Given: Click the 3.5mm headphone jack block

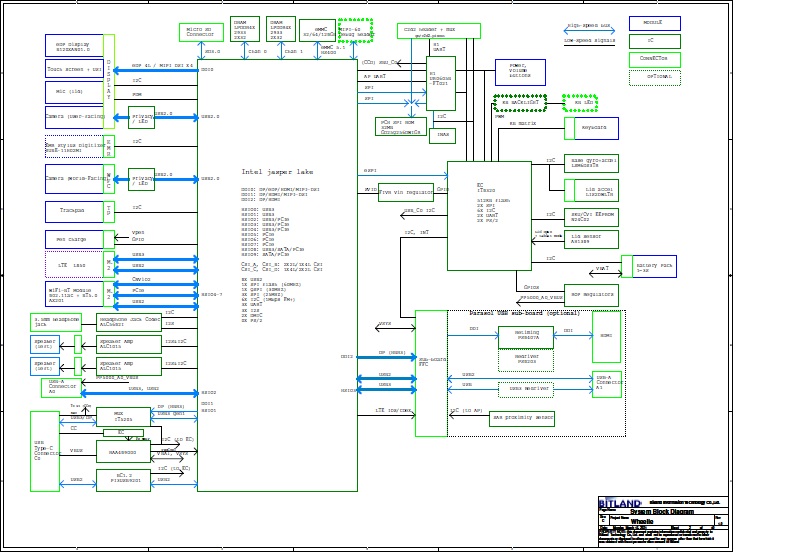Looking at the screenshot, I should coord(56,322).
